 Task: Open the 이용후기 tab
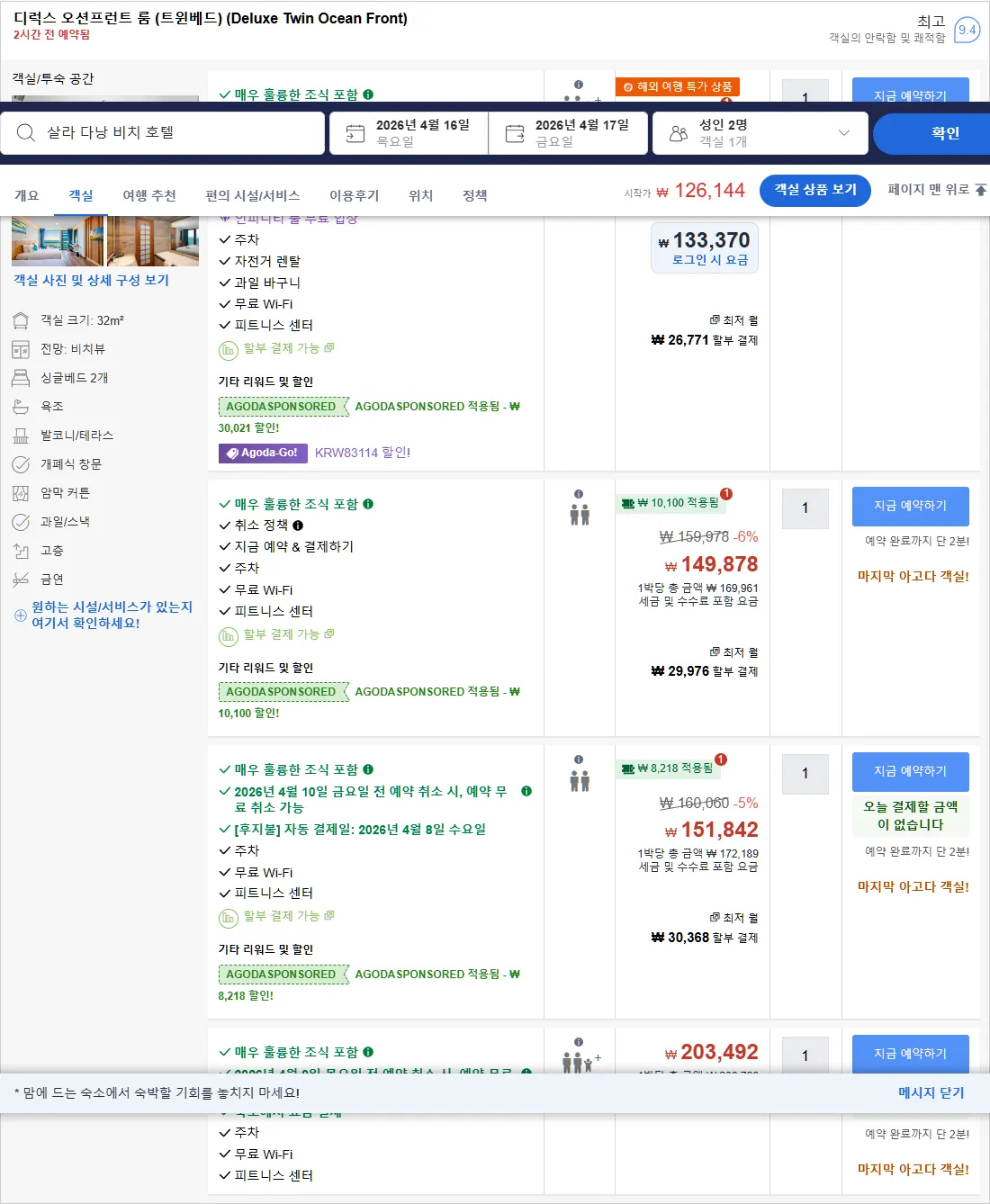354,195
